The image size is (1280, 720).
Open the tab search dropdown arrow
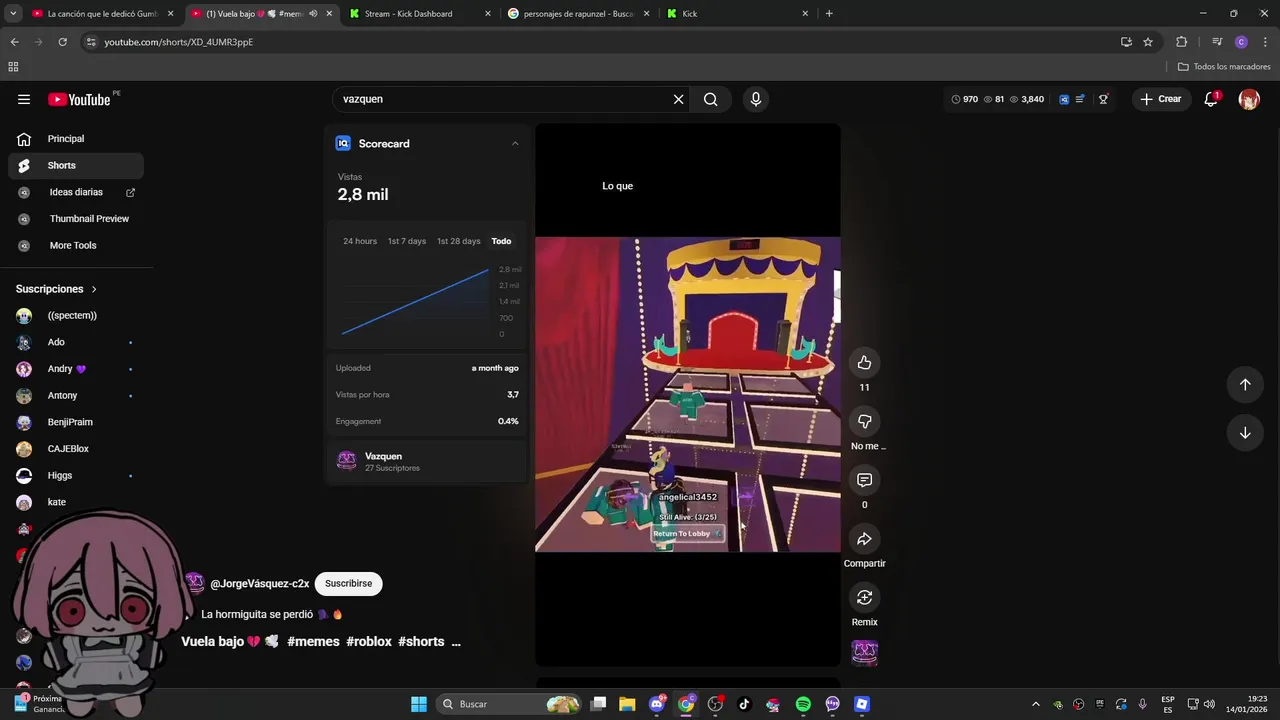coord(13,14)
